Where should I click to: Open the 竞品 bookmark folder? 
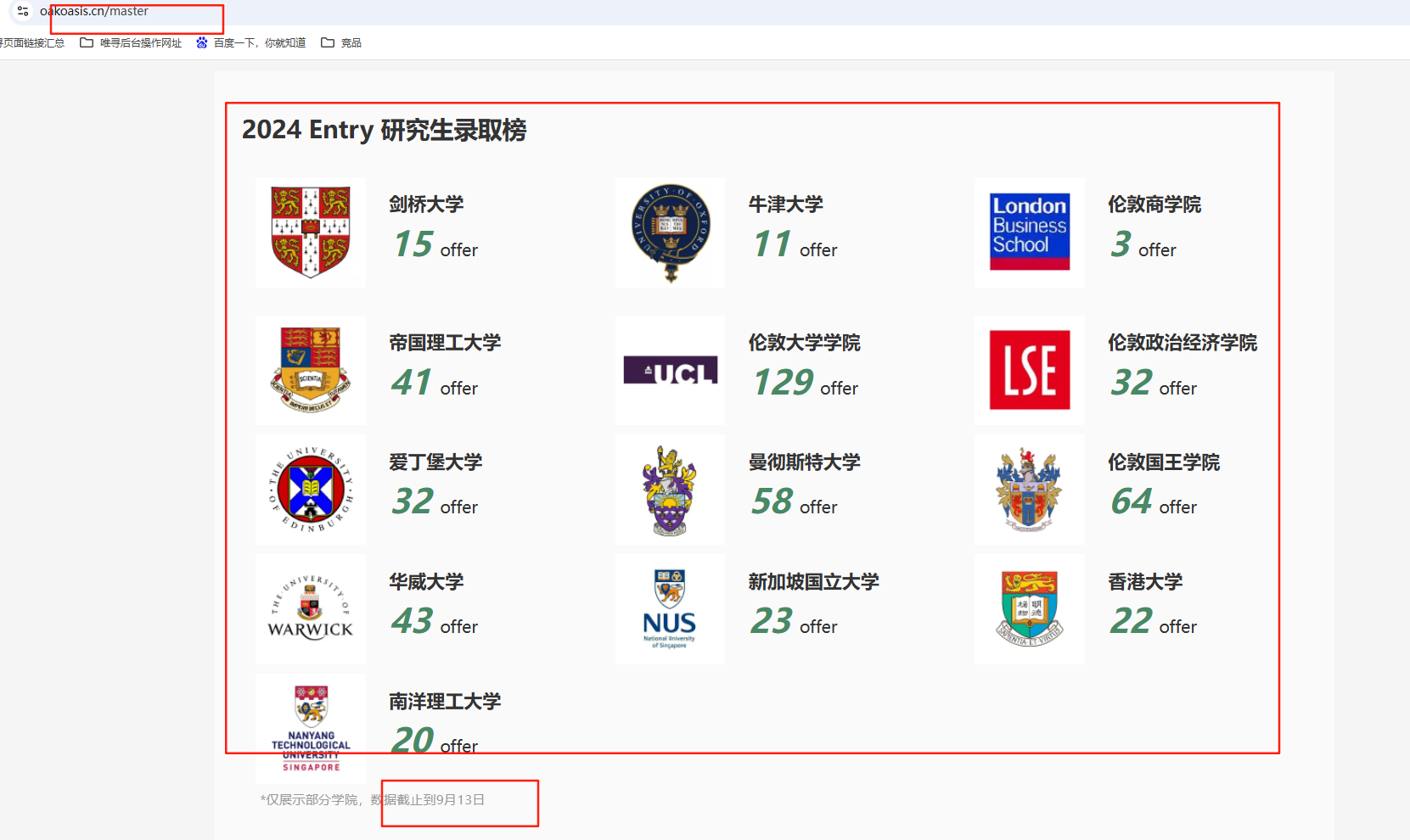(x=341, y=42)
